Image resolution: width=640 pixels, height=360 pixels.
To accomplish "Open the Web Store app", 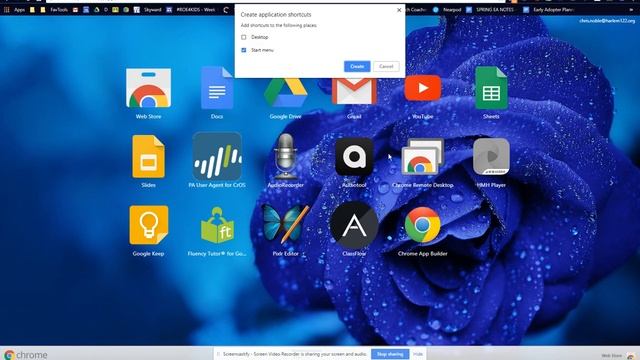I will (x=148, y=88).
